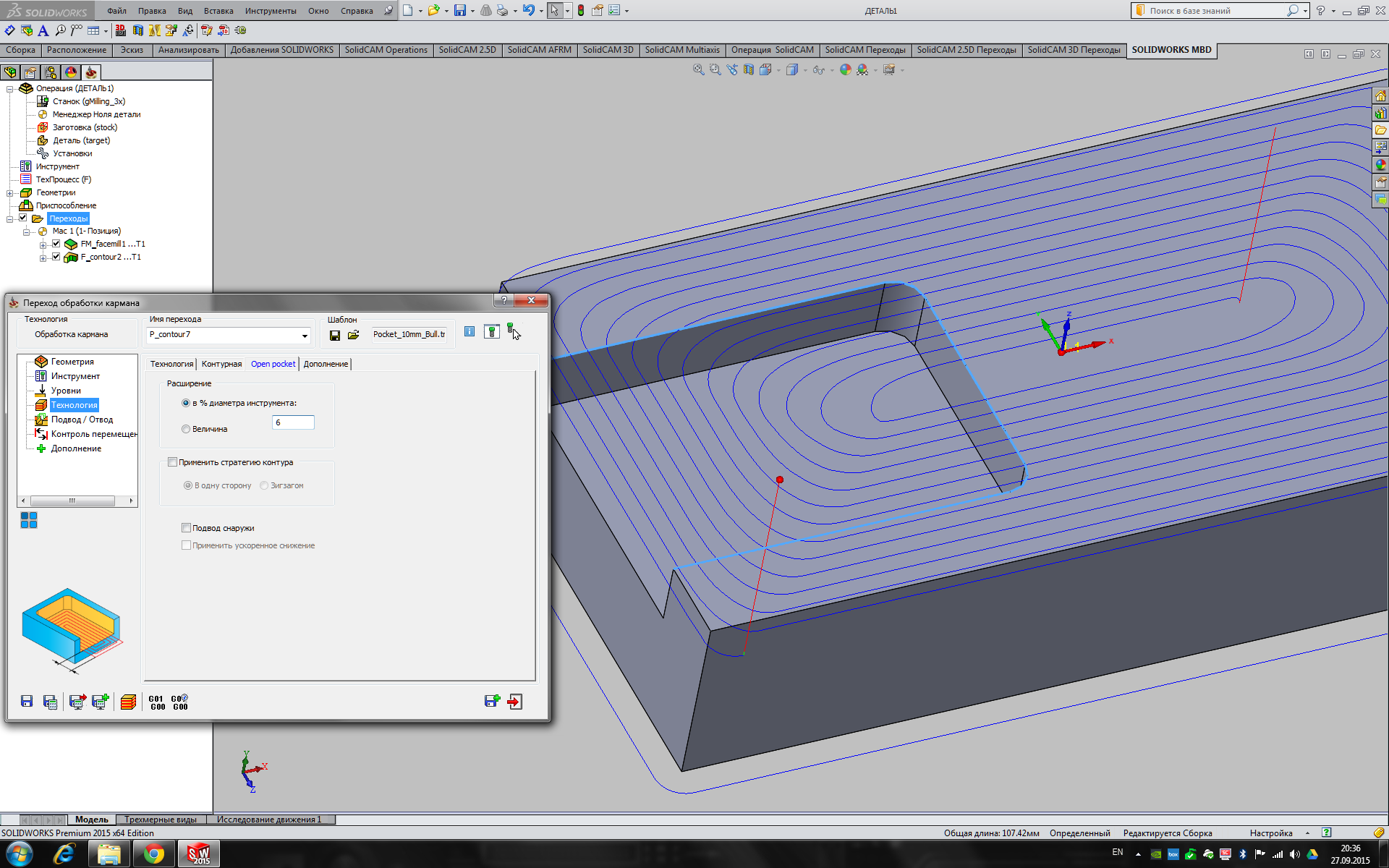Click the red exit arrow icon
This screenshot has height=868, width=1389.
coord(515,702)
